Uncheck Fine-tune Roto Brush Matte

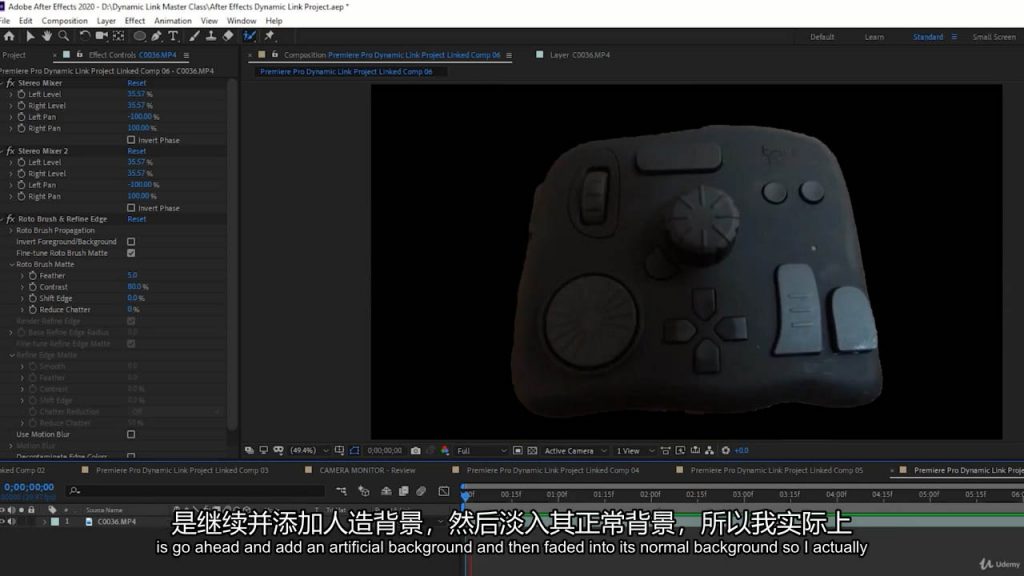(131, 253)
